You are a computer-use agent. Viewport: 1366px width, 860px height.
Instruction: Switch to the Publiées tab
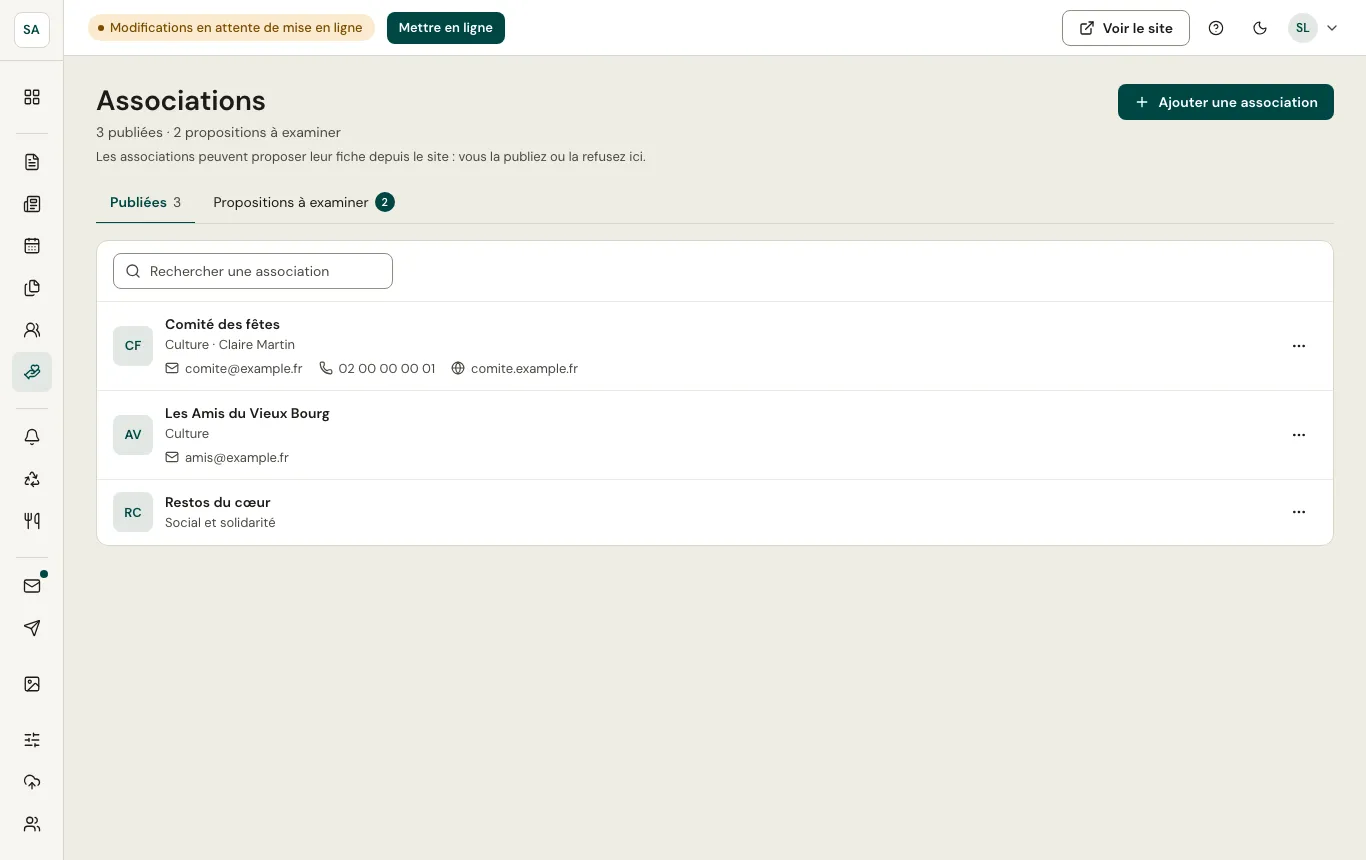[x=145, y=202]
